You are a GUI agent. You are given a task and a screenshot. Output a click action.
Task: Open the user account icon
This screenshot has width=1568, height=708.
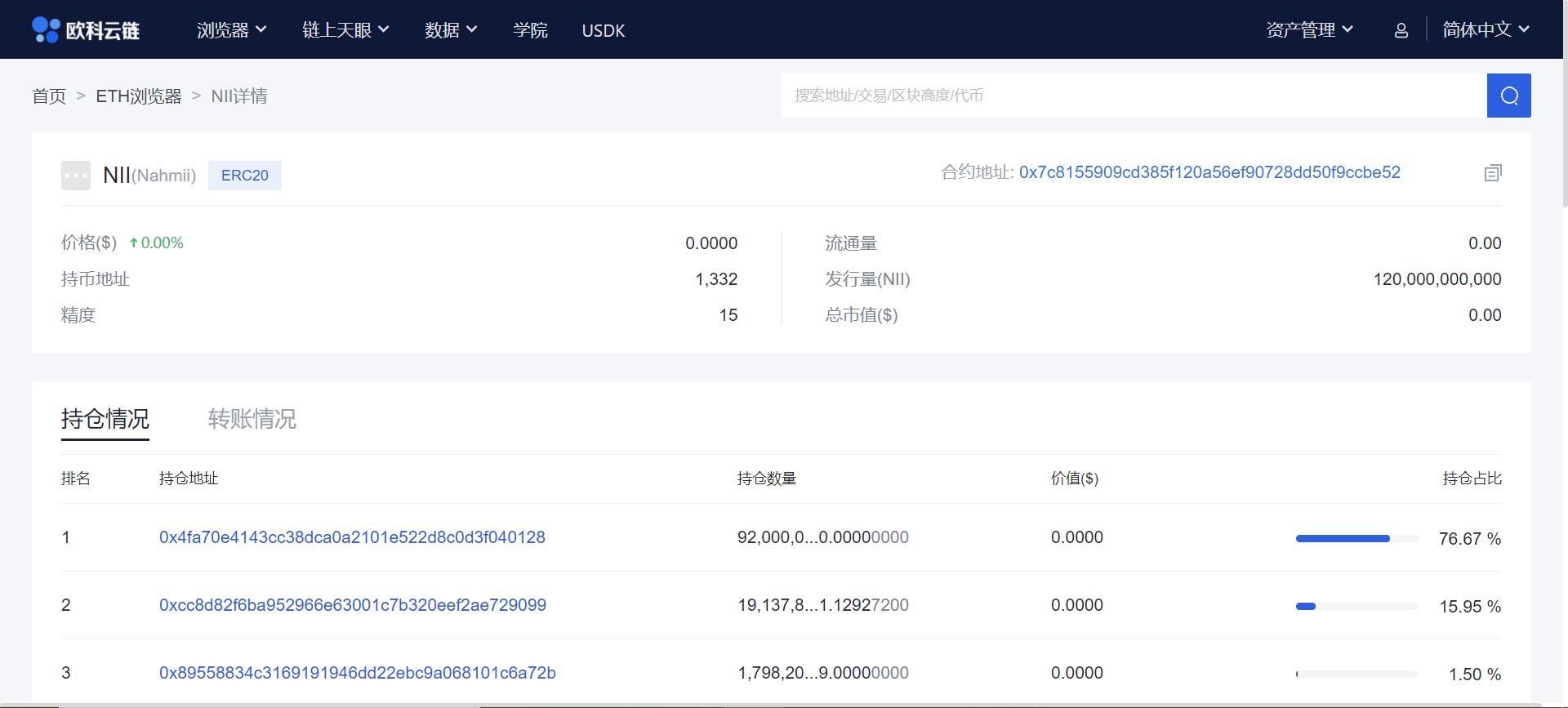(x=1401, y=30)
